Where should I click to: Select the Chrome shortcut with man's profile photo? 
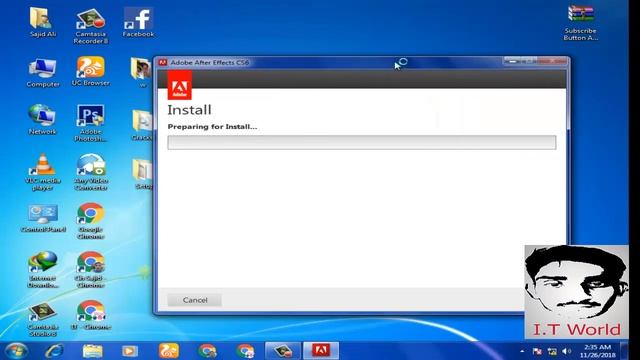point(91,270)
